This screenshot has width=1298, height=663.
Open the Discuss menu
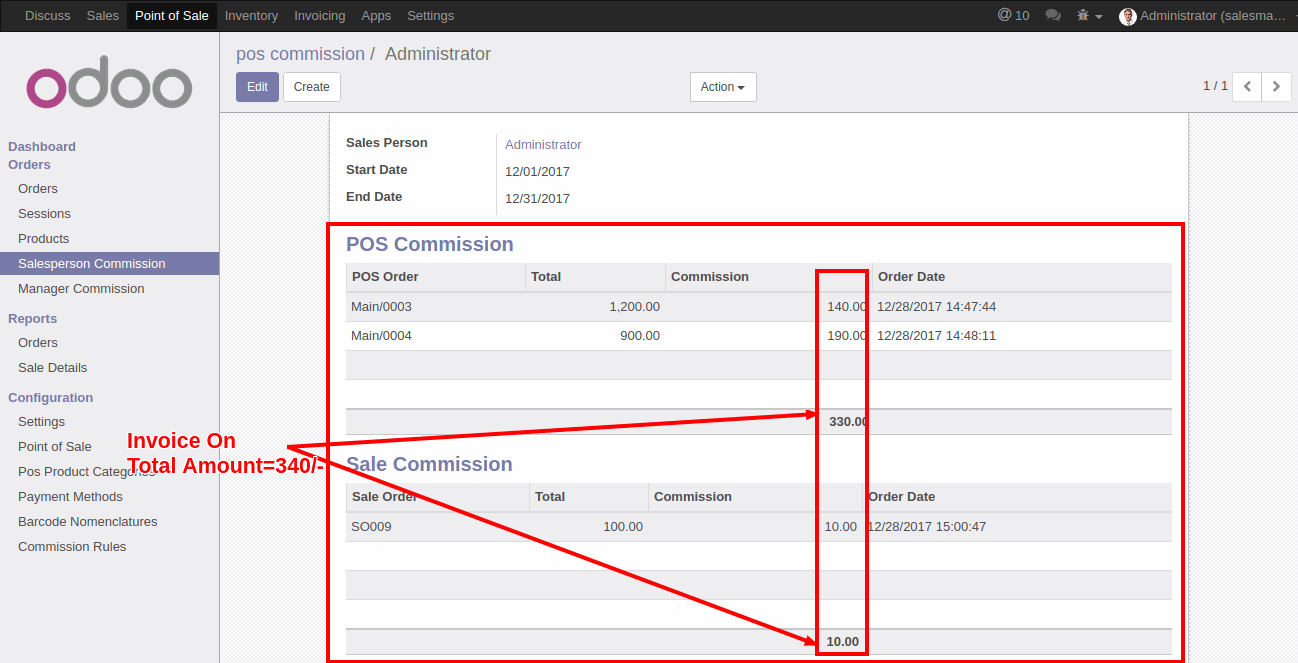(48, 16)
